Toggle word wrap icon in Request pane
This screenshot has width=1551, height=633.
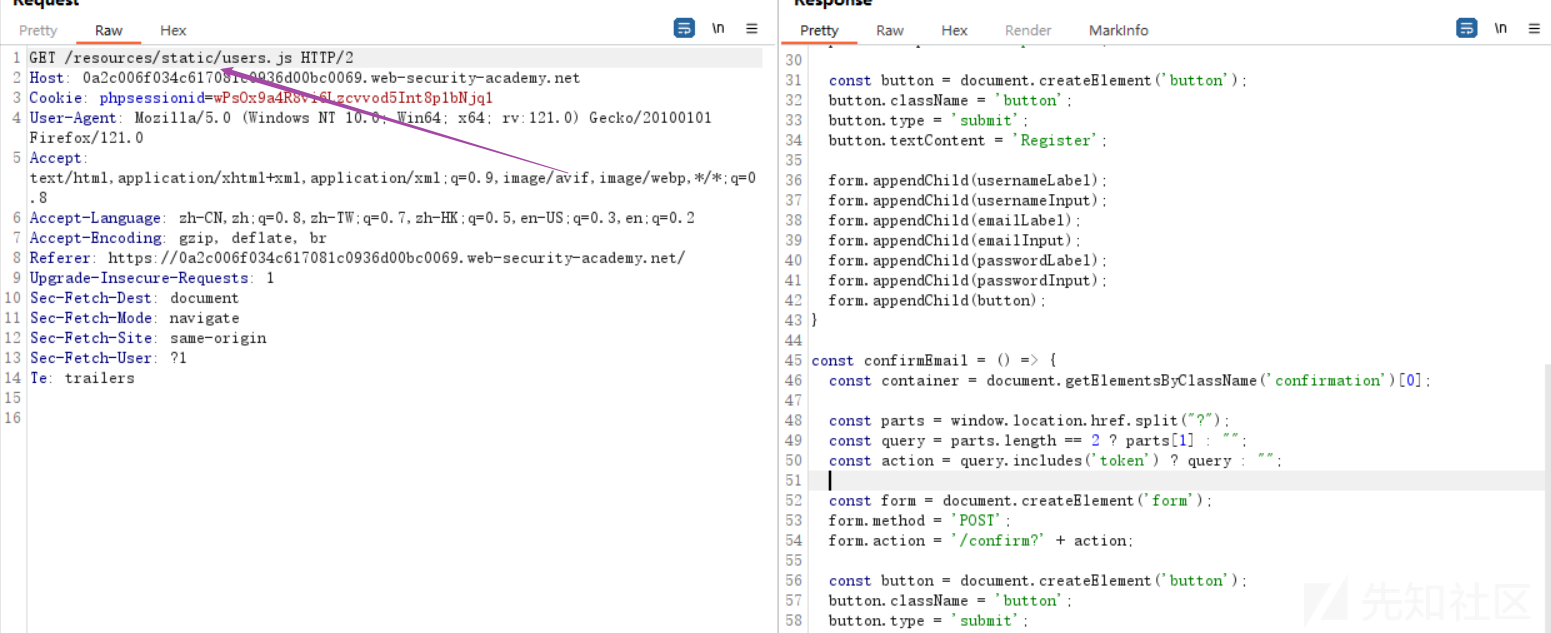pyautogui.click(x=684, y=29)
